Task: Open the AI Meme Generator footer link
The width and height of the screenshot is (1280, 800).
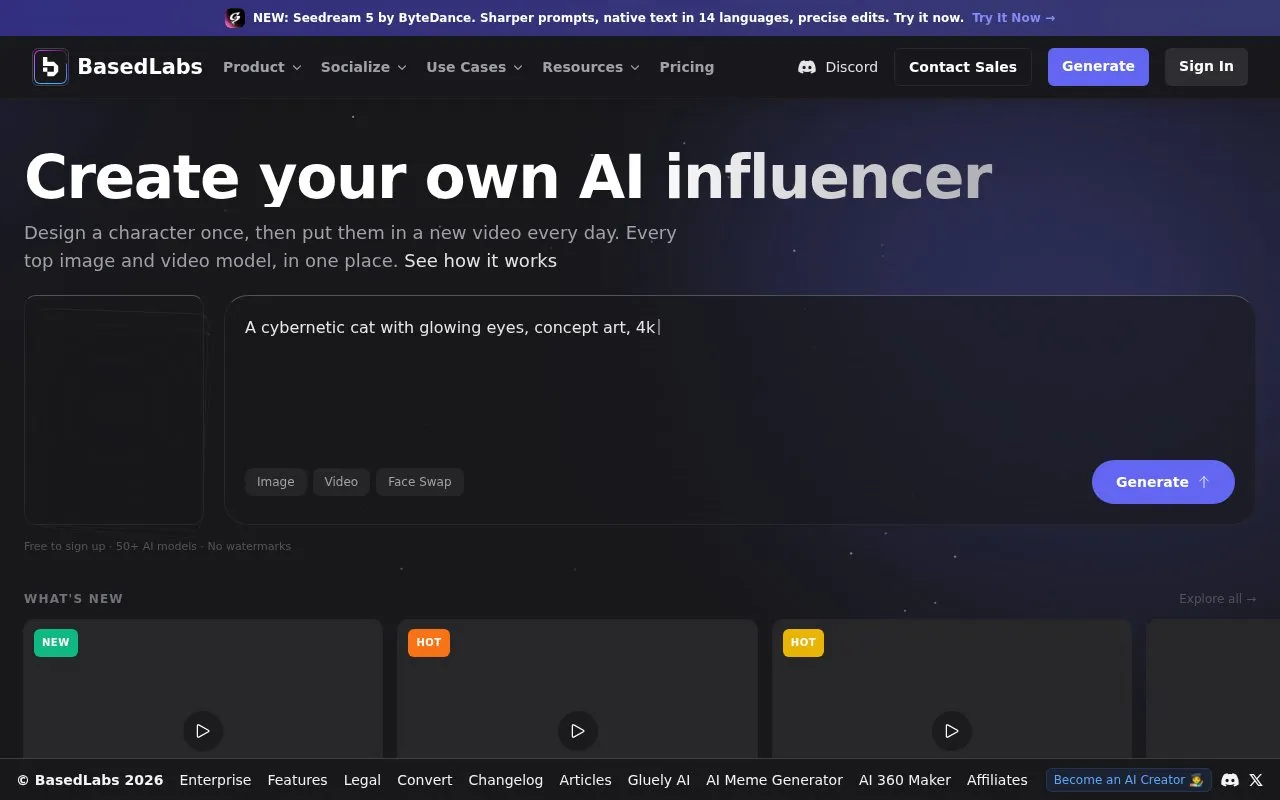Action: [x=775, y=780]
